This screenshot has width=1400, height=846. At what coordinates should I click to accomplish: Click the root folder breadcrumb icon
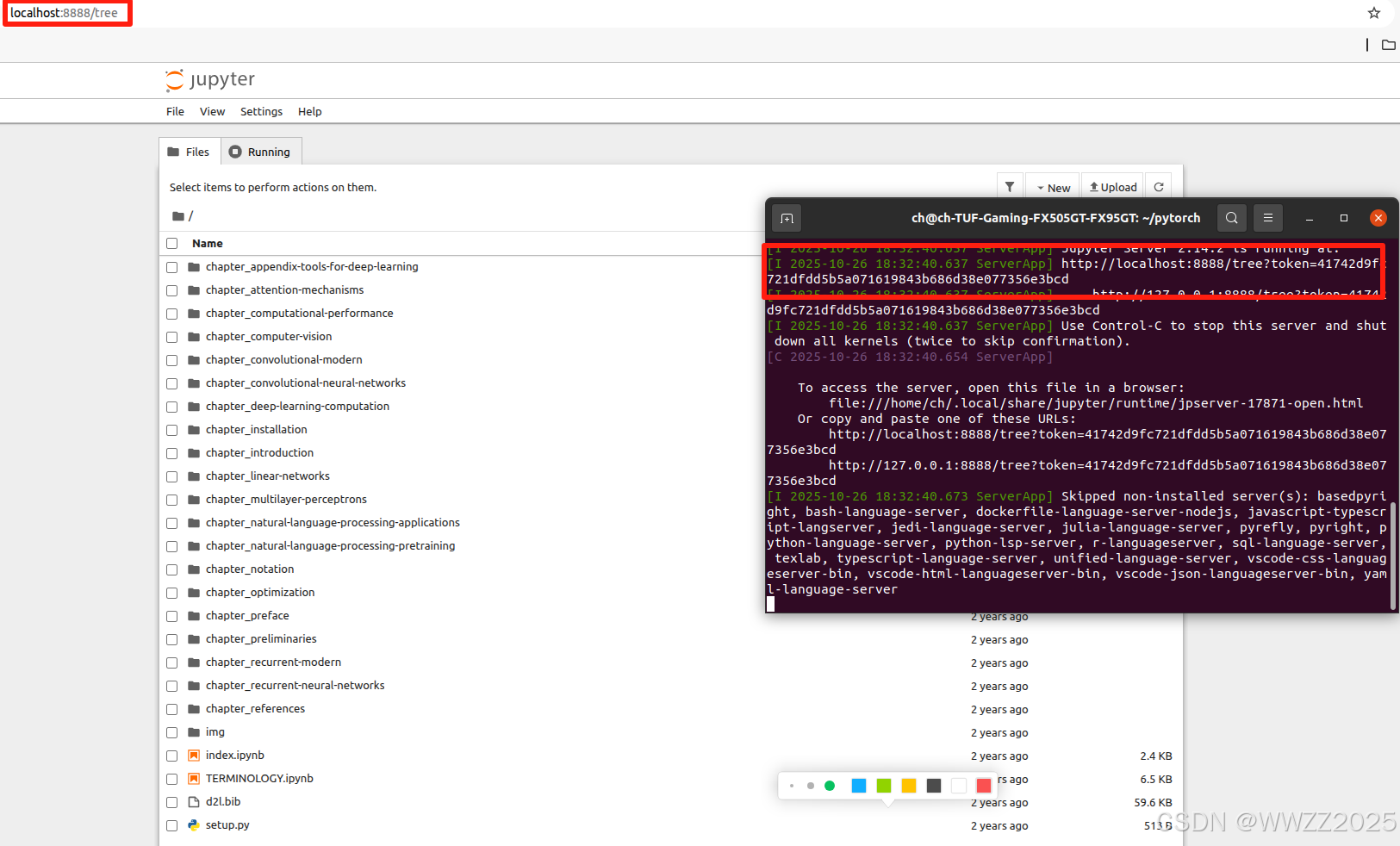pyautogui.click(x=177, y=216)
